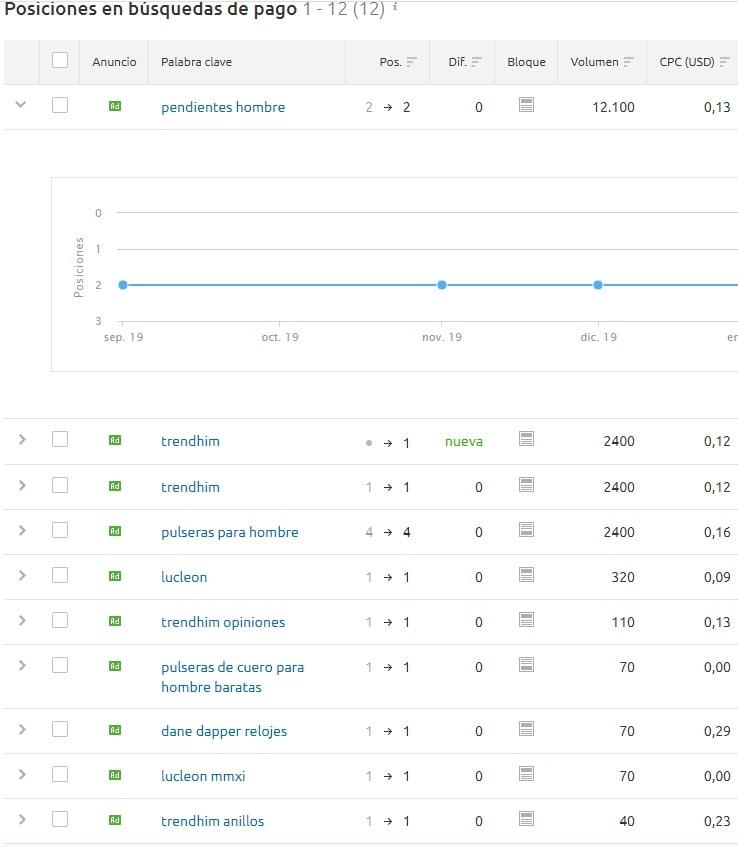Click the Ad icon for trendhim anillos
Viewport: 738px width, 847px height.
click(x=115, y=819)
